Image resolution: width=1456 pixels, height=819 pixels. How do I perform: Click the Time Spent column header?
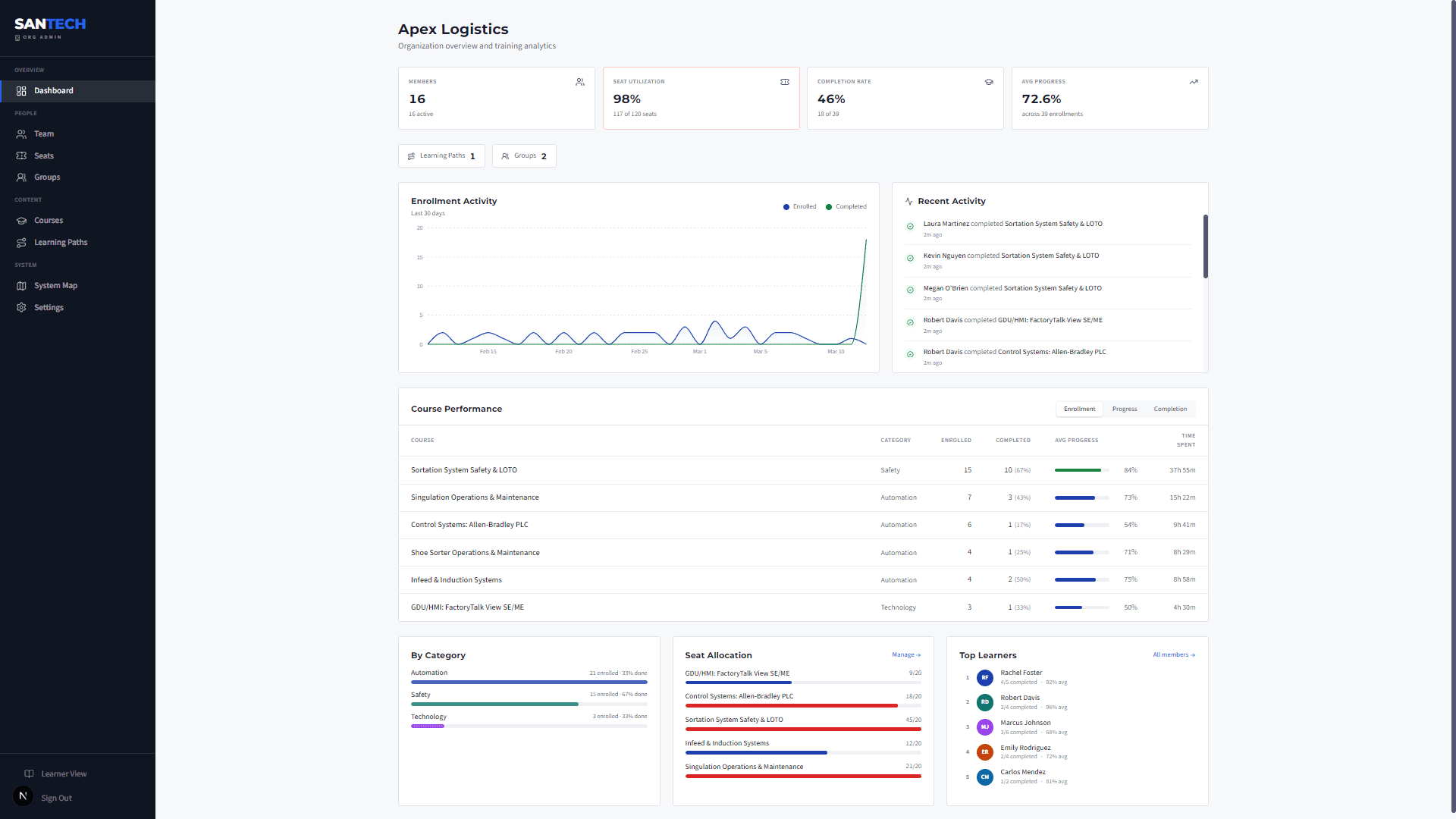[1186, 441]
